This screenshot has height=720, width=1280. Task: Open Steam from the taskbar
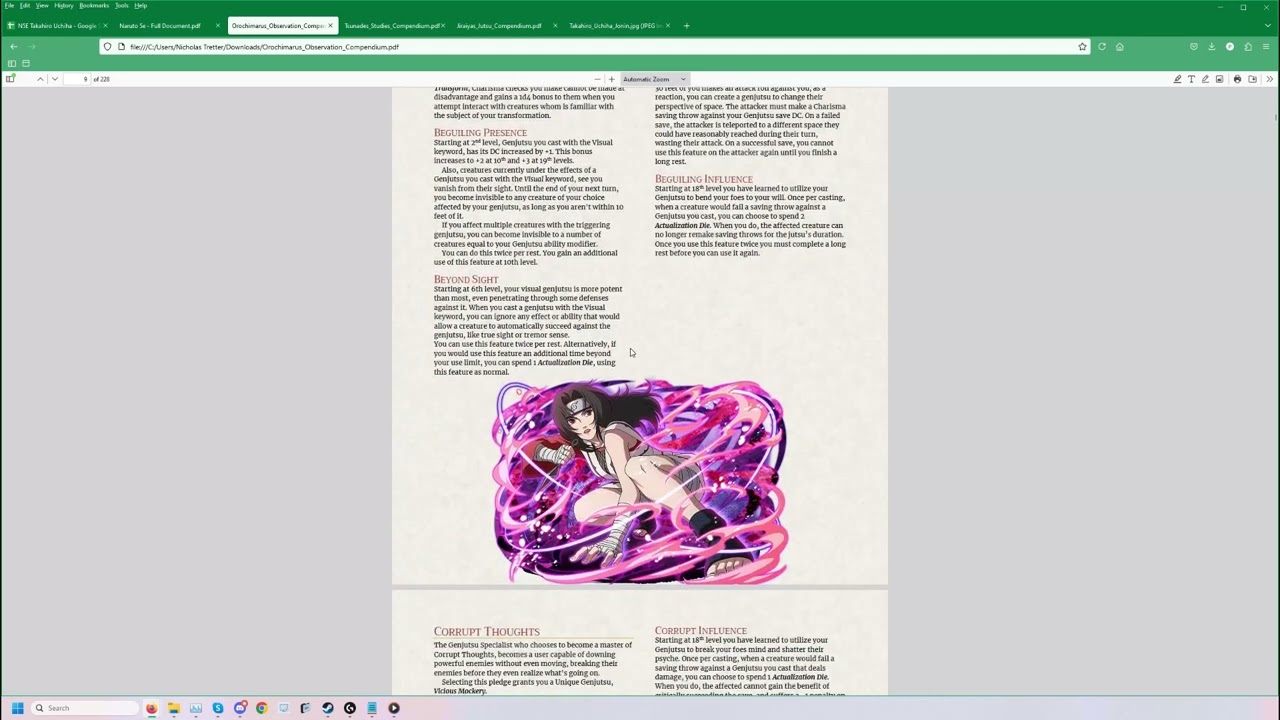click(327, 708)
